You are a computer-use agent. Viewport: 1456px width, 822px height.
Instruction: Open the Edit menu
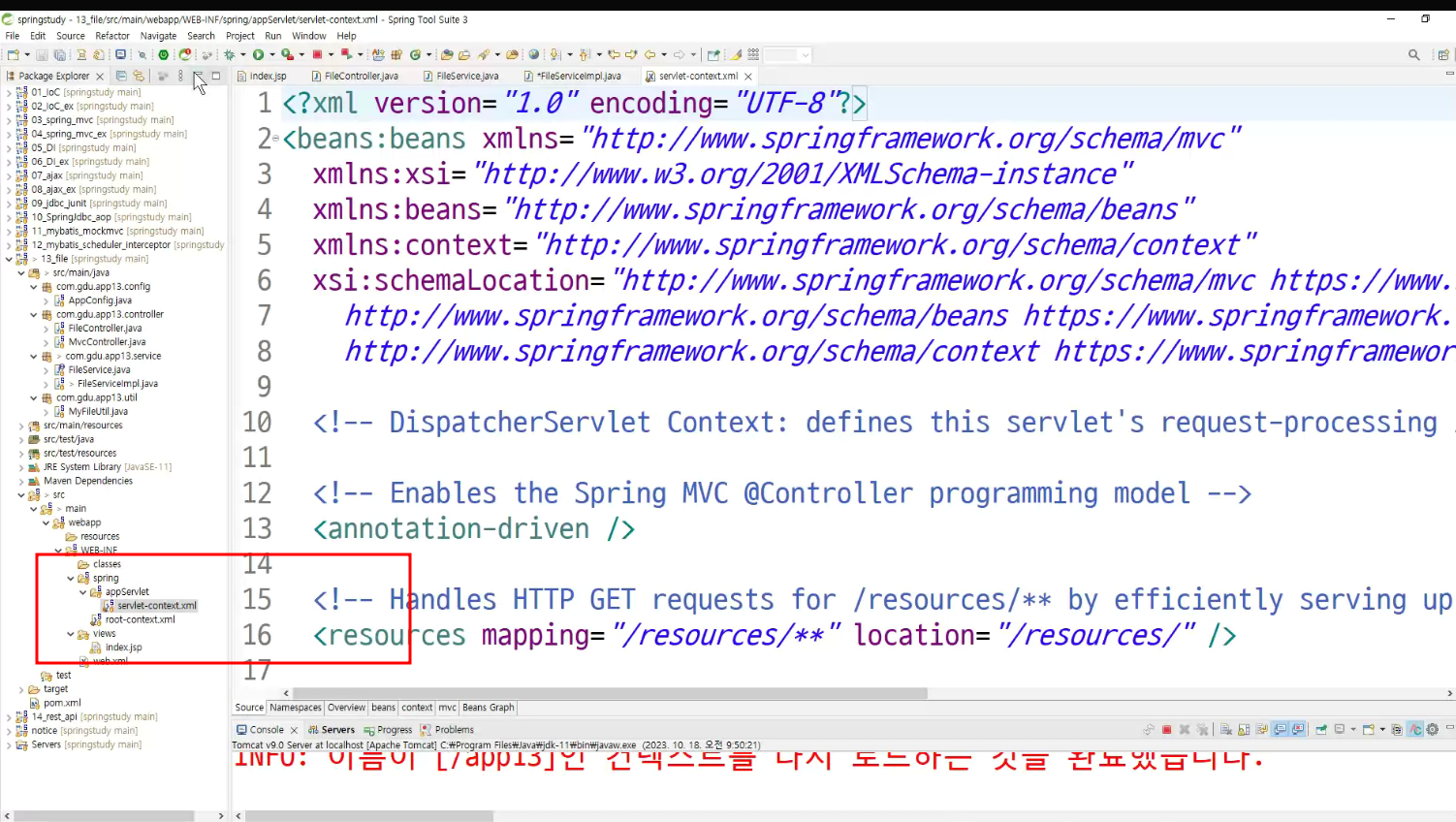coord(38,36)
